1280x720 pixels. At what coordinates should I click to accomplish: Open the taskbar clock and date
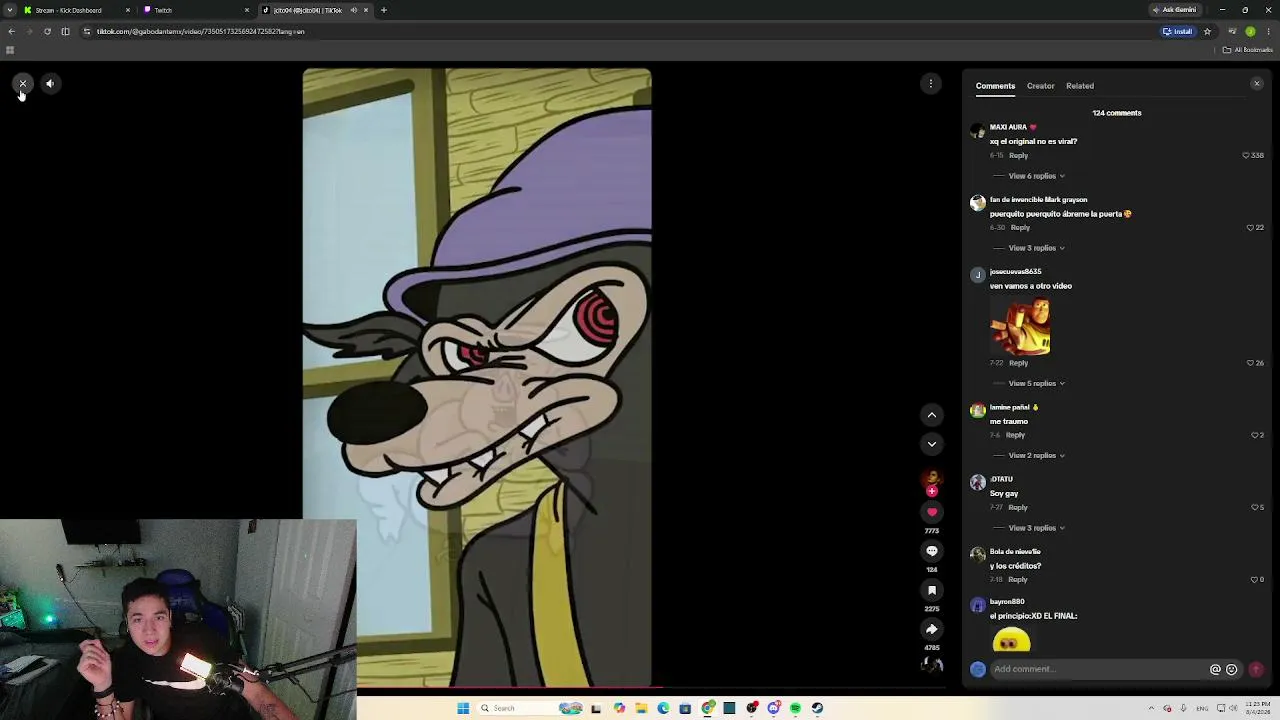(x=1258, y=708)
